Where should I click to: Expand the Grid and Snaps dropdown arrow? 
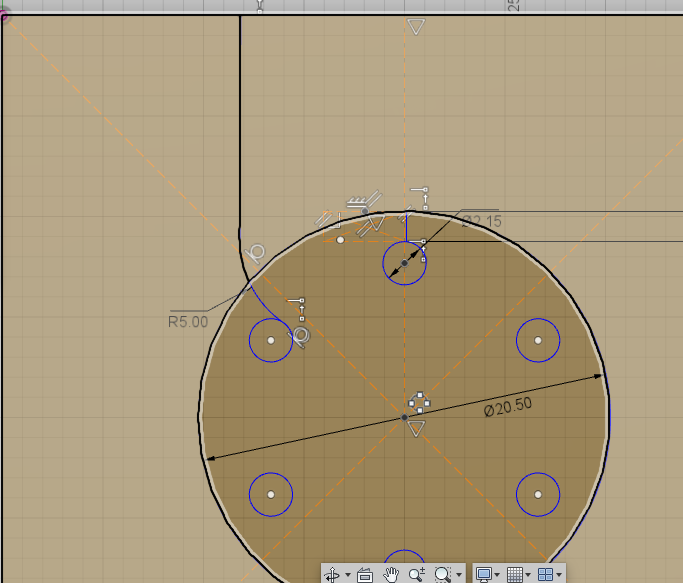pyautogui.click(x=528, y=575)
